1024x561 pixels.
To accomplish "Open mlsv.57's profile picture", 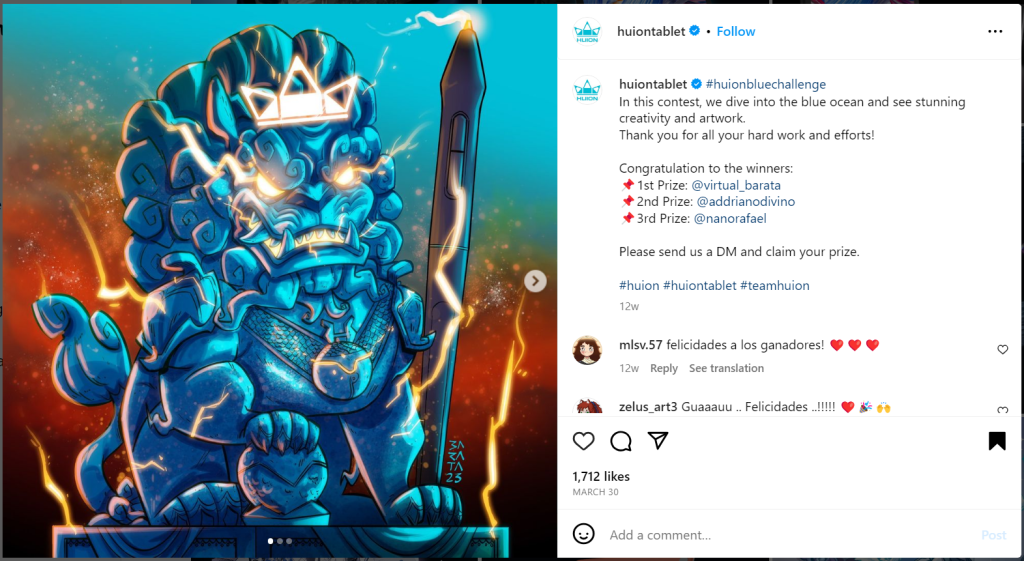I will (586, 350).
